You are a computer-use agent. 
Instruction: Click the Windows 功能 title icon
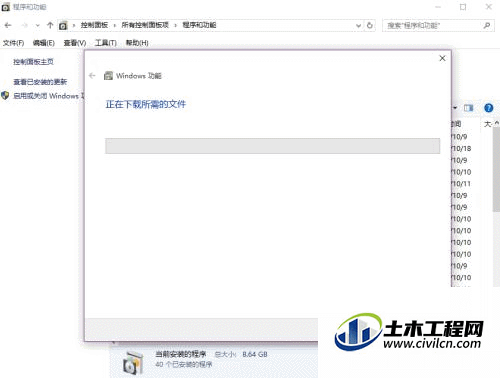point(108,76)
